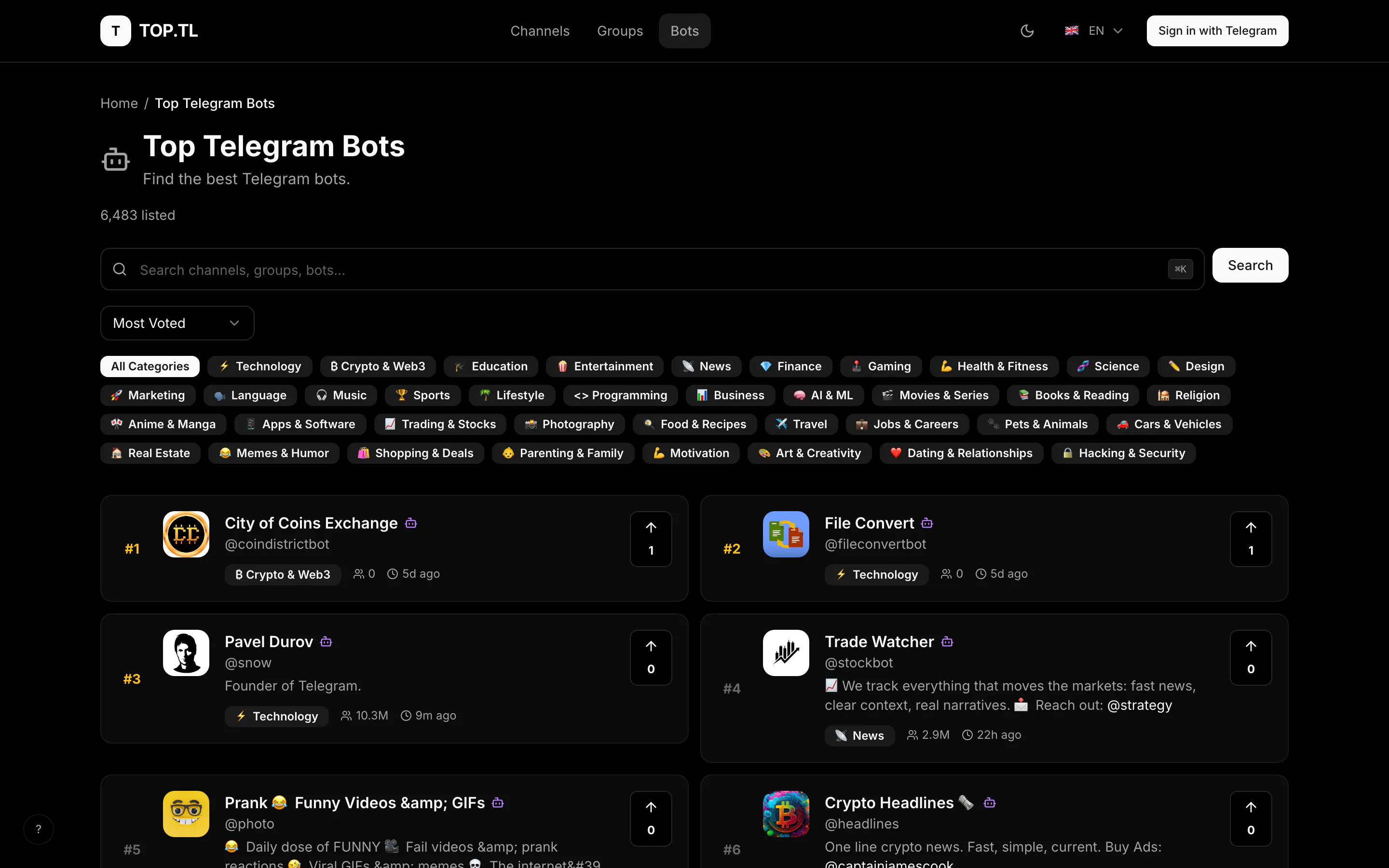Open Trade Watcher listing title

879,642
